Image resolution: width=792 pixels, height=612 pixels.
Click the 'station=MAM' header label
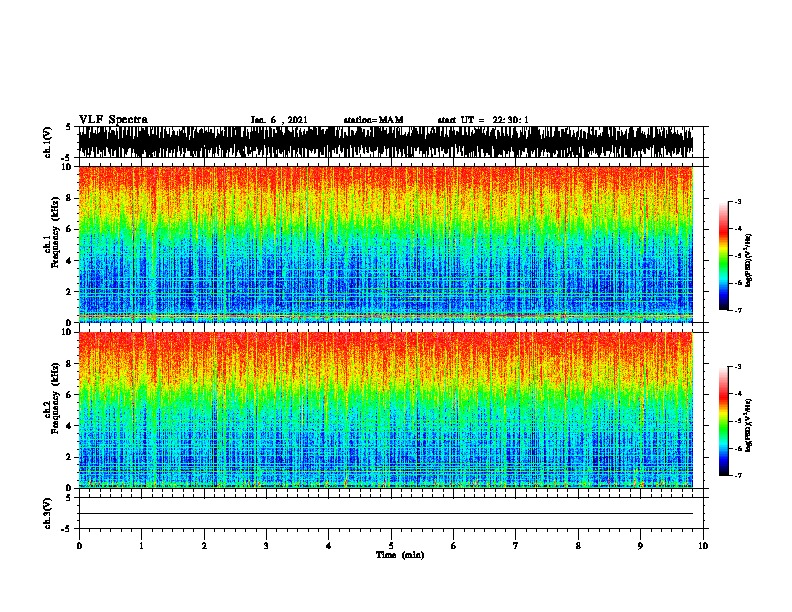point(373,120)
